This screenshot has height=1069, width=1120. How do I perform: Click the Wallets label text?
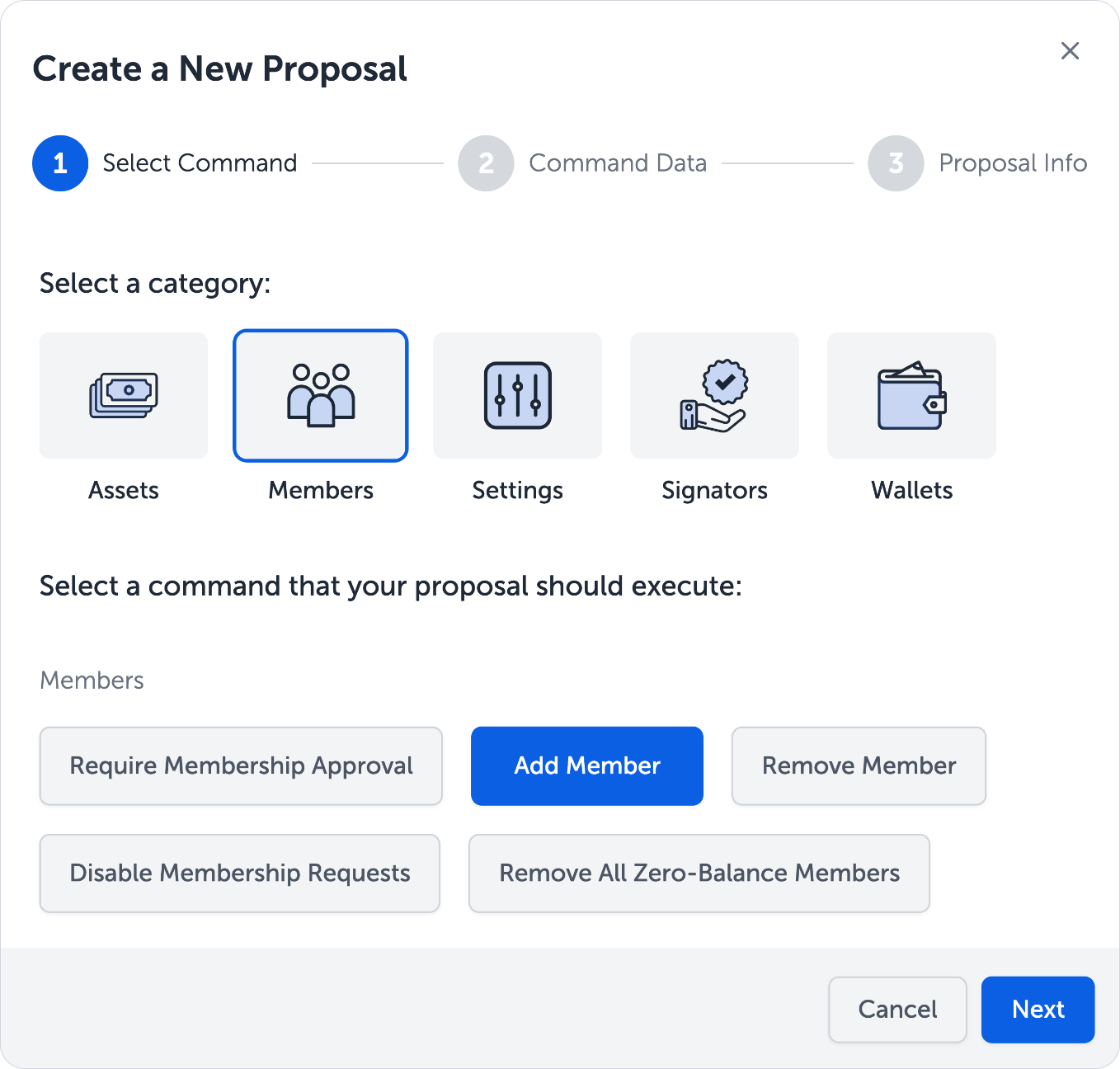pyautogui.click(x=911, y=490)
